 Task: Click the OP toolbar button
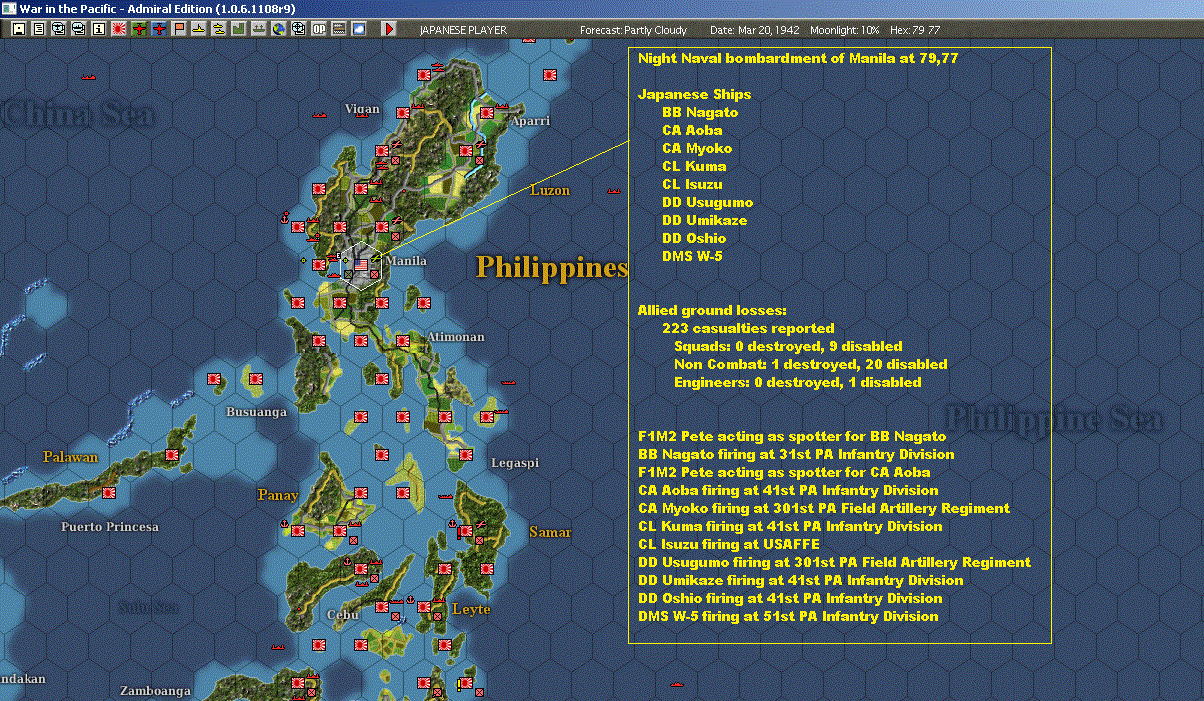click(x=319, y=29)
